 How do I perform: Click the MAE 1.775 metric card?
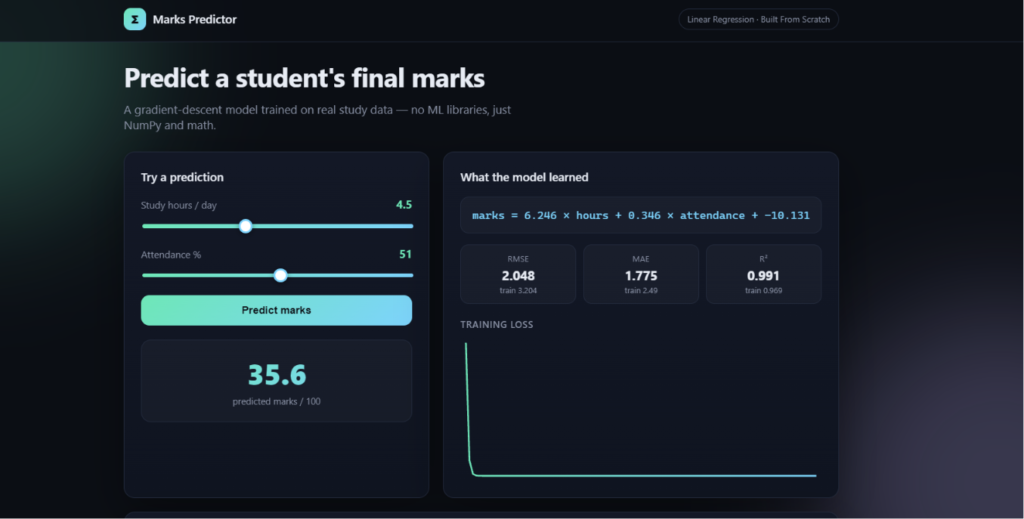(x=641, y=274)
